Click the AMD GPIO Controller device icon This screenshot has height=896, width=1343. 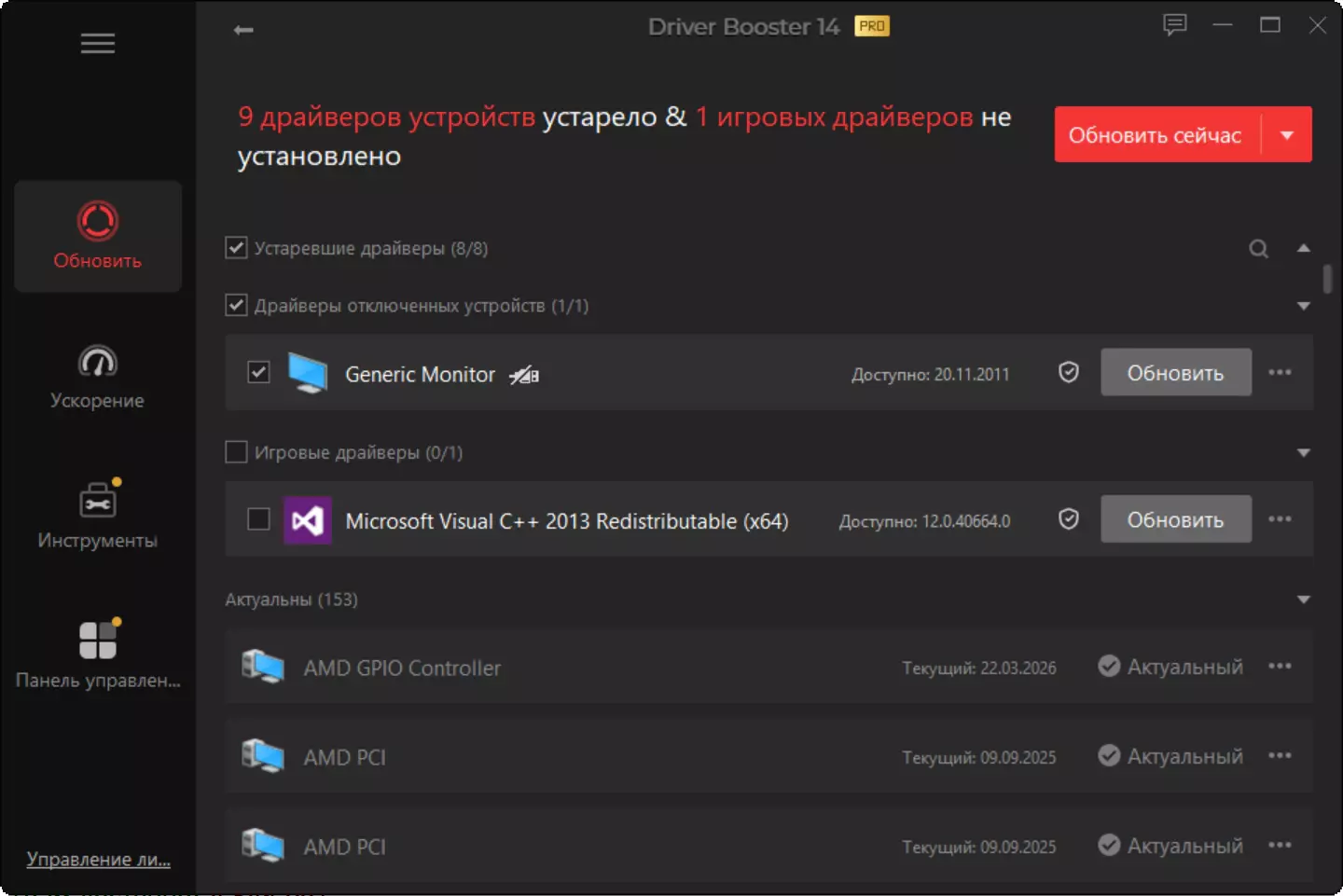point(263,667)
